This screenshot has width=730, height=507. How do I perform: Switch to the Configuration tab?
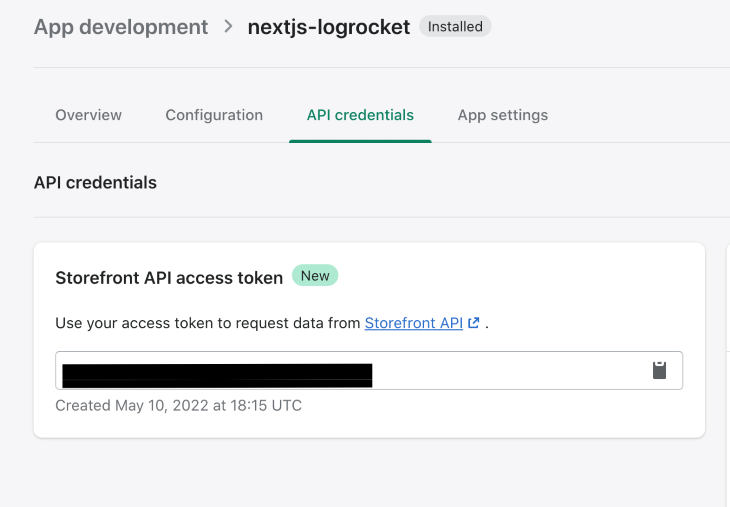(x=214, y=115)
